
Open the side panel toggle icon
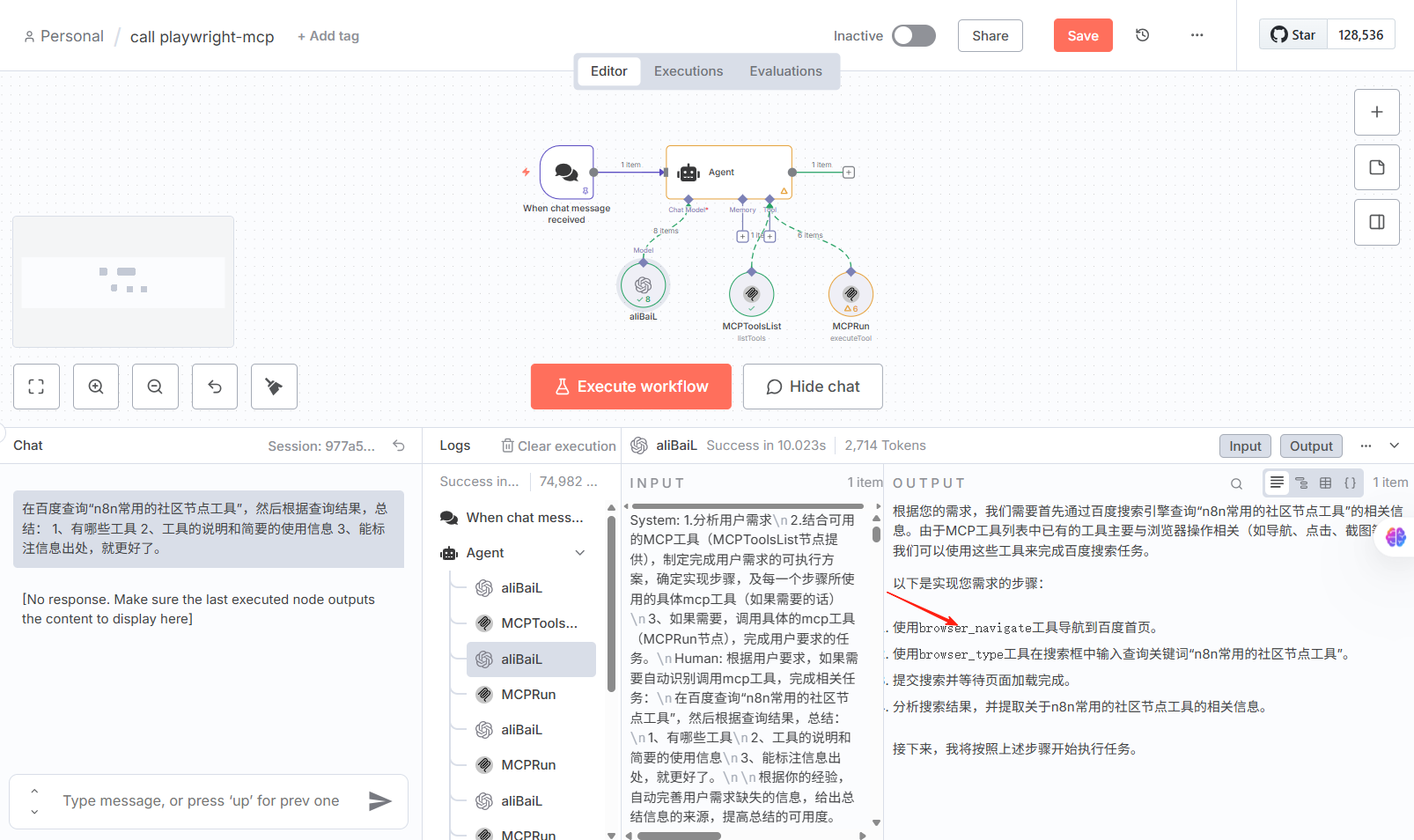coord(1377,222)
